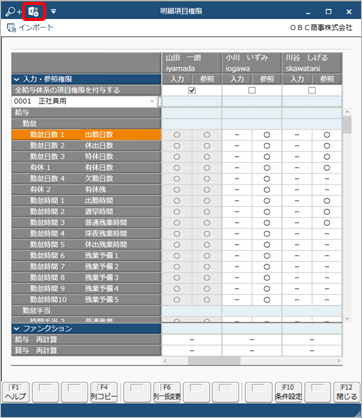Image resolution: width=362 pixels, height=418 pixels.
Task: Select the 勤怠時間 4 深夜残業時間 row
Action: [x=86, y=234]
